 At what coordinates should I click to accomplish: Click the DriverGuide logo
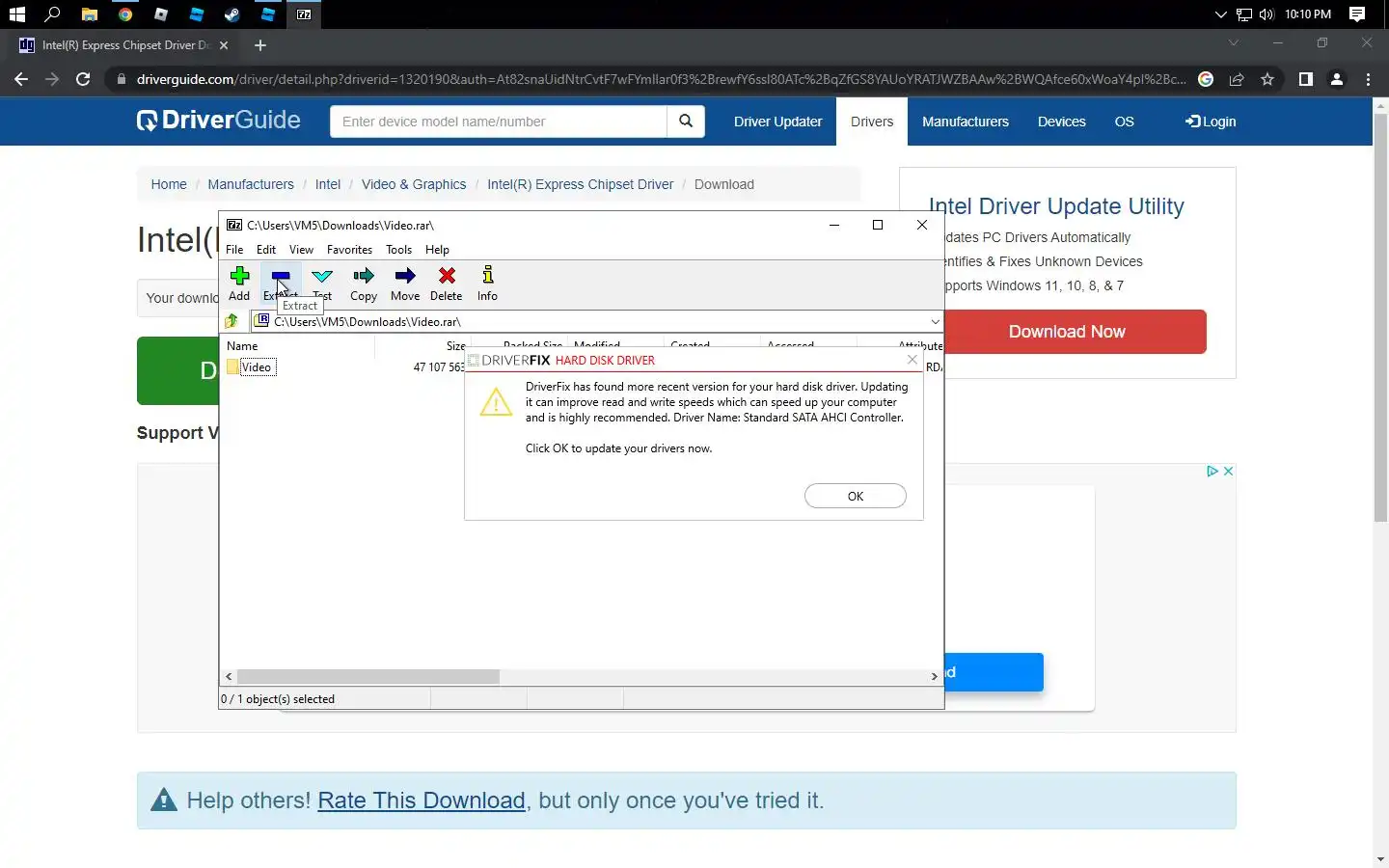click(219, 121)
